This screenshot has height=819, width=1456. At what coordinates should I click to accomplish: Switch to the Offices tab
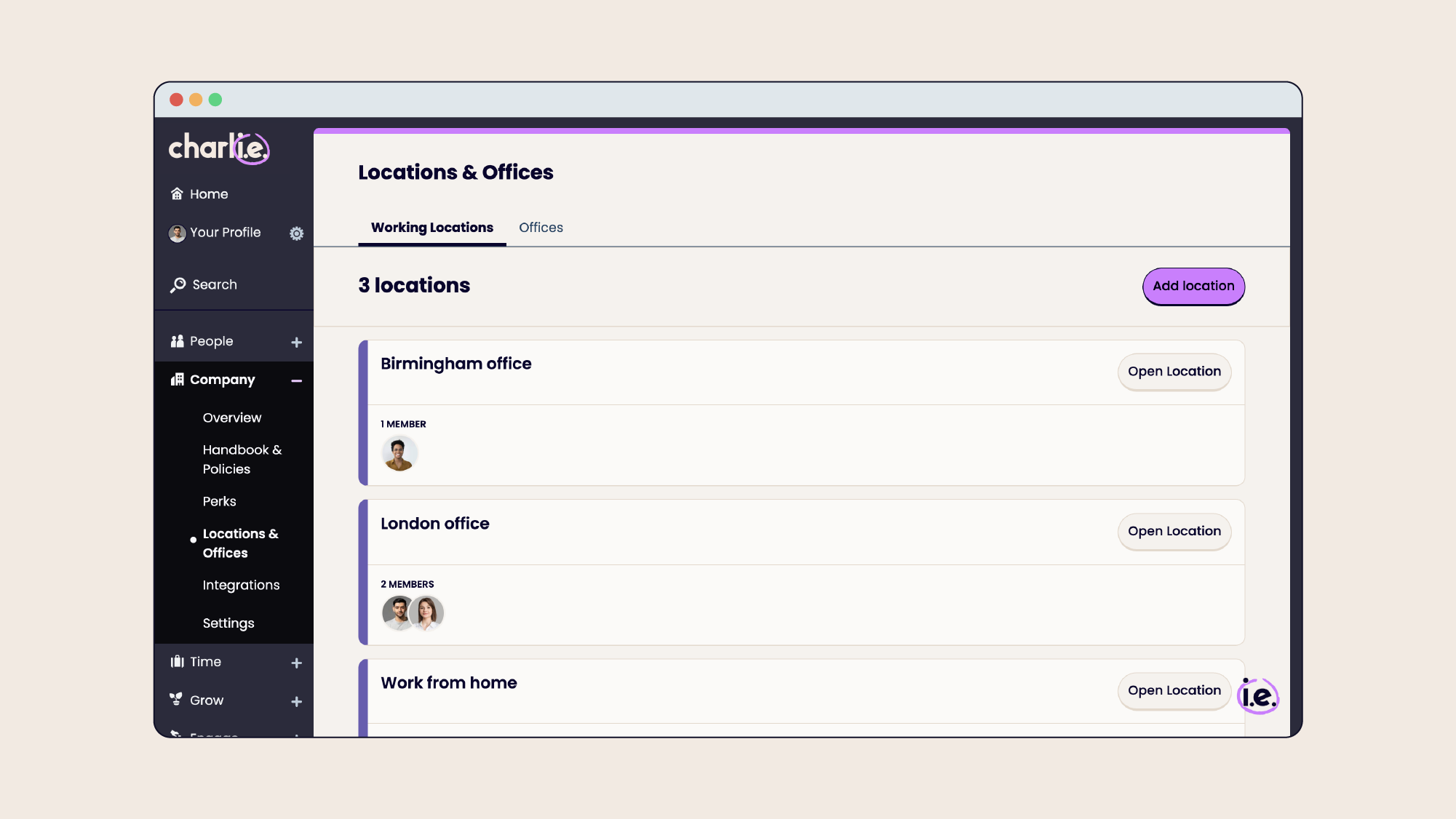pos(541,228)
